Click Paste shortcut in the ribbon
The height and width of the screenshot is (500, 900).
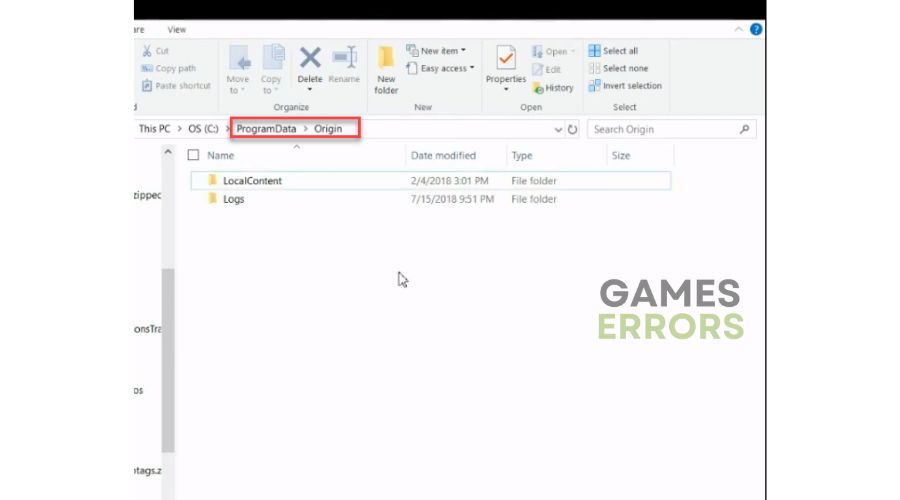tap(176, 86)
